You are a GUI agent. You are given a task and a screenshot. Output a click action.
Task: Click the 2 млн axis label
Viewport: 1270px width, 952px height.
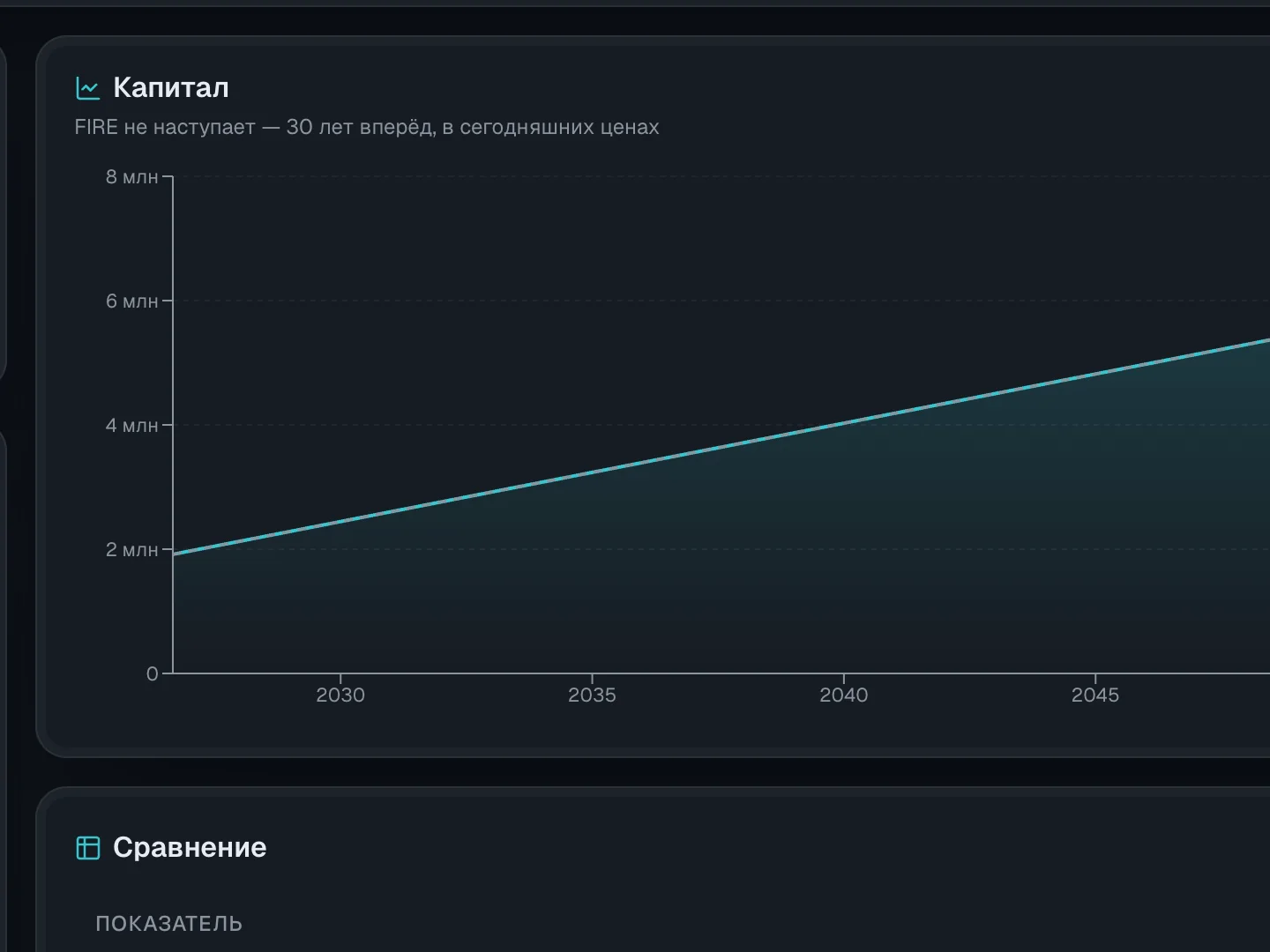132,550
